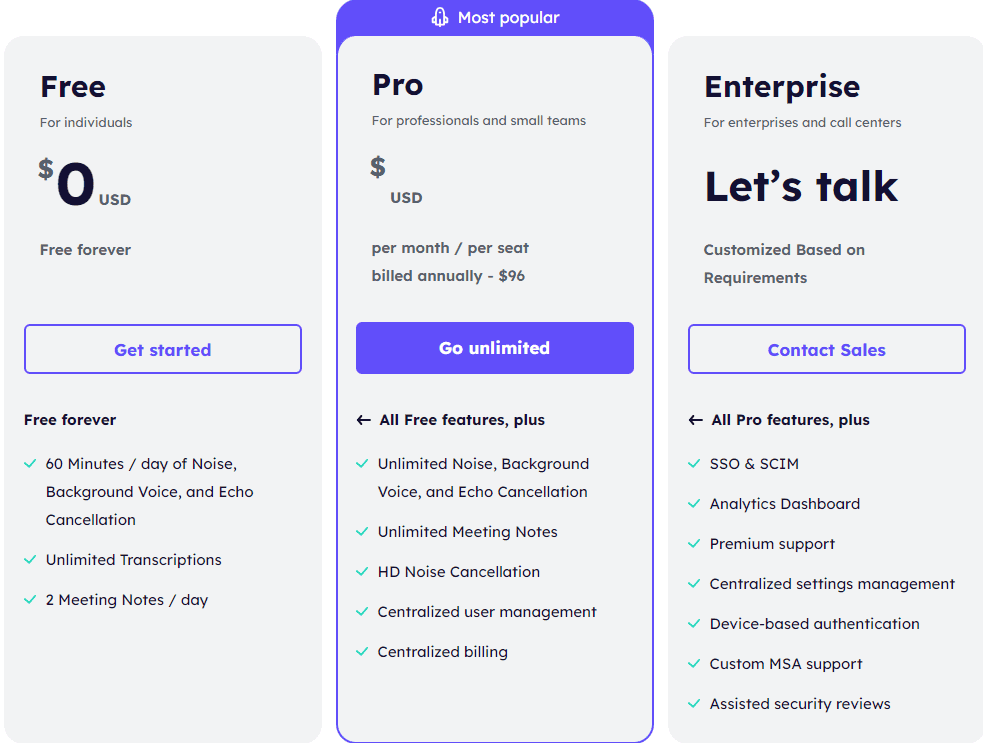Click the checkmark beside Centralized billing
The image size is (983, 743).
click(362, 651)
